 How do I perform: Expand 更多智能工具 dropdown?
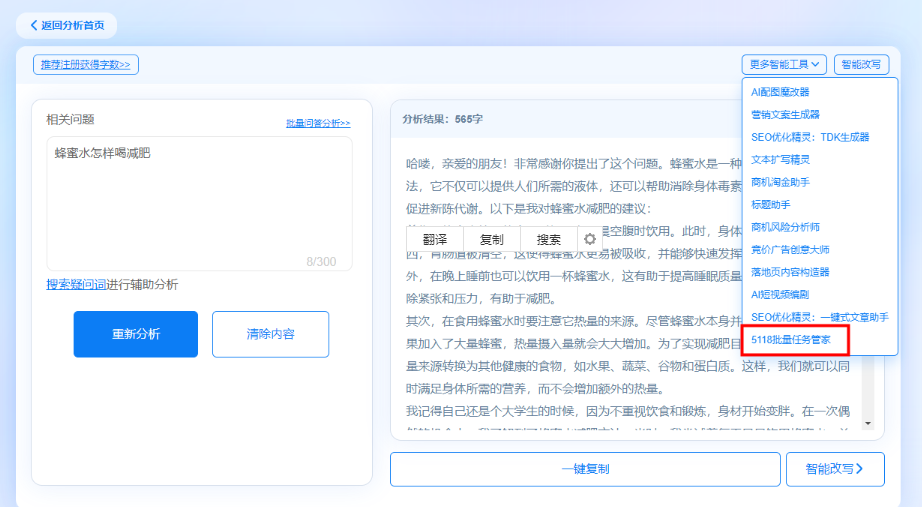[784, 65]
